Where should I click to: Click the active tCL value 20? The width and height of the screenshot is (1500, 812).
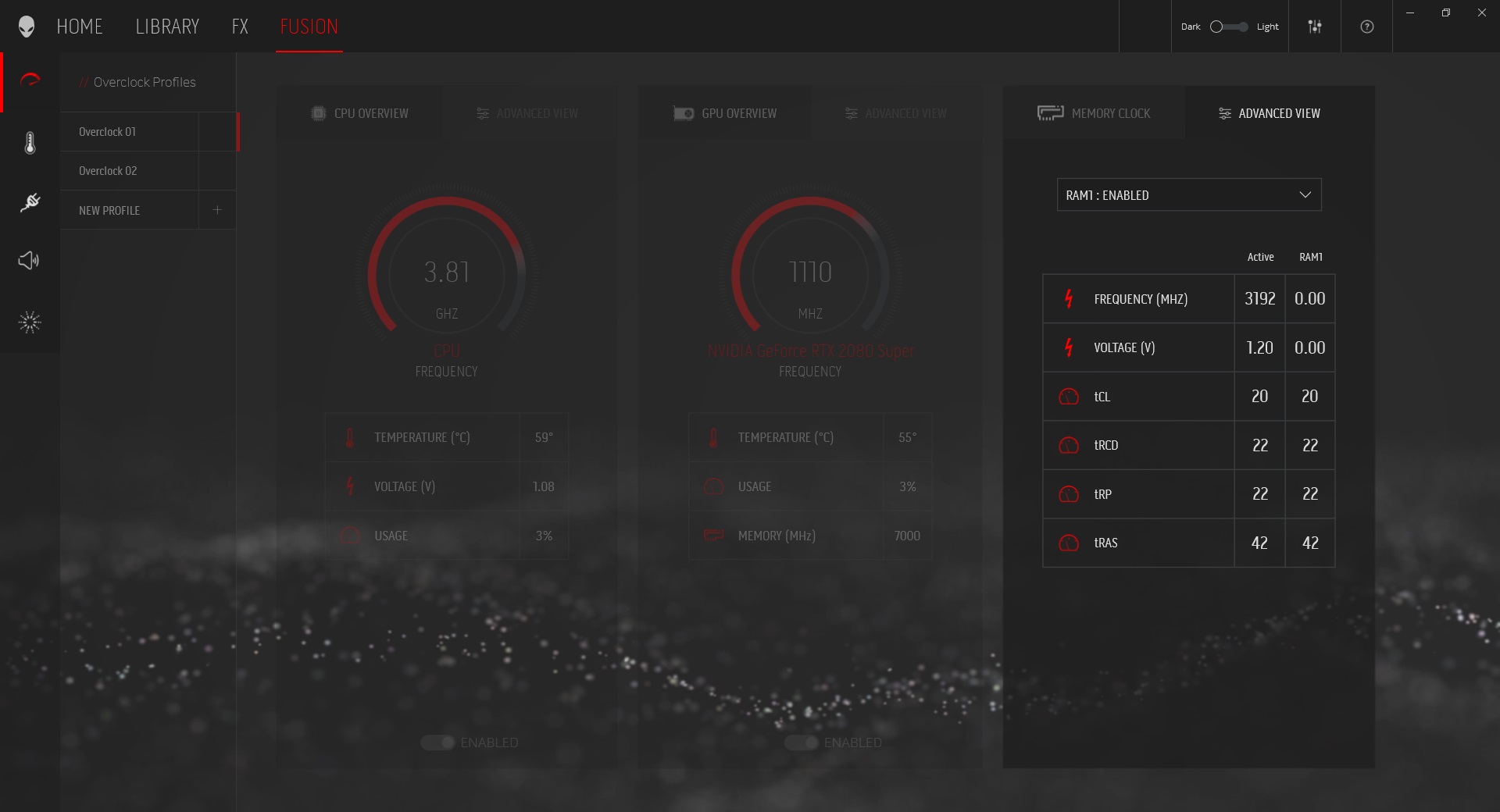point(1259,397)
